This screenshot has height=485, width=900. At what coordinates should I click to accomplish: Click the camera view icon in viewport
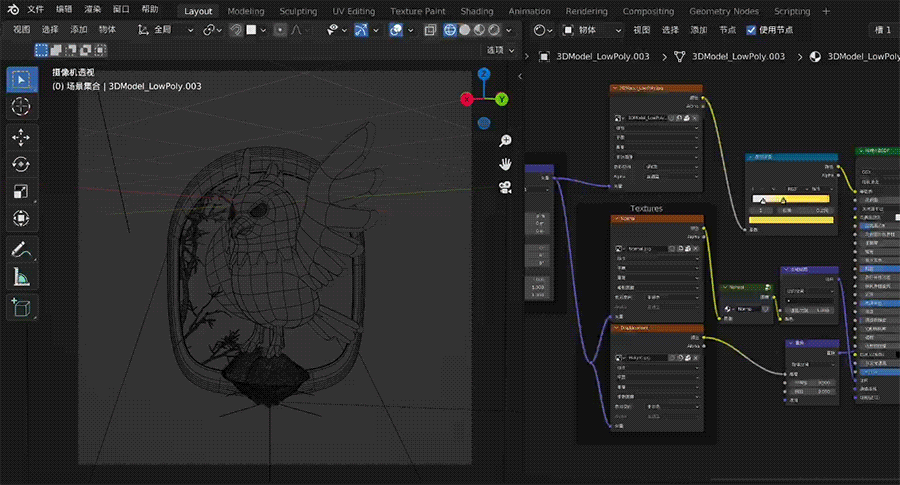click(507, 188)
